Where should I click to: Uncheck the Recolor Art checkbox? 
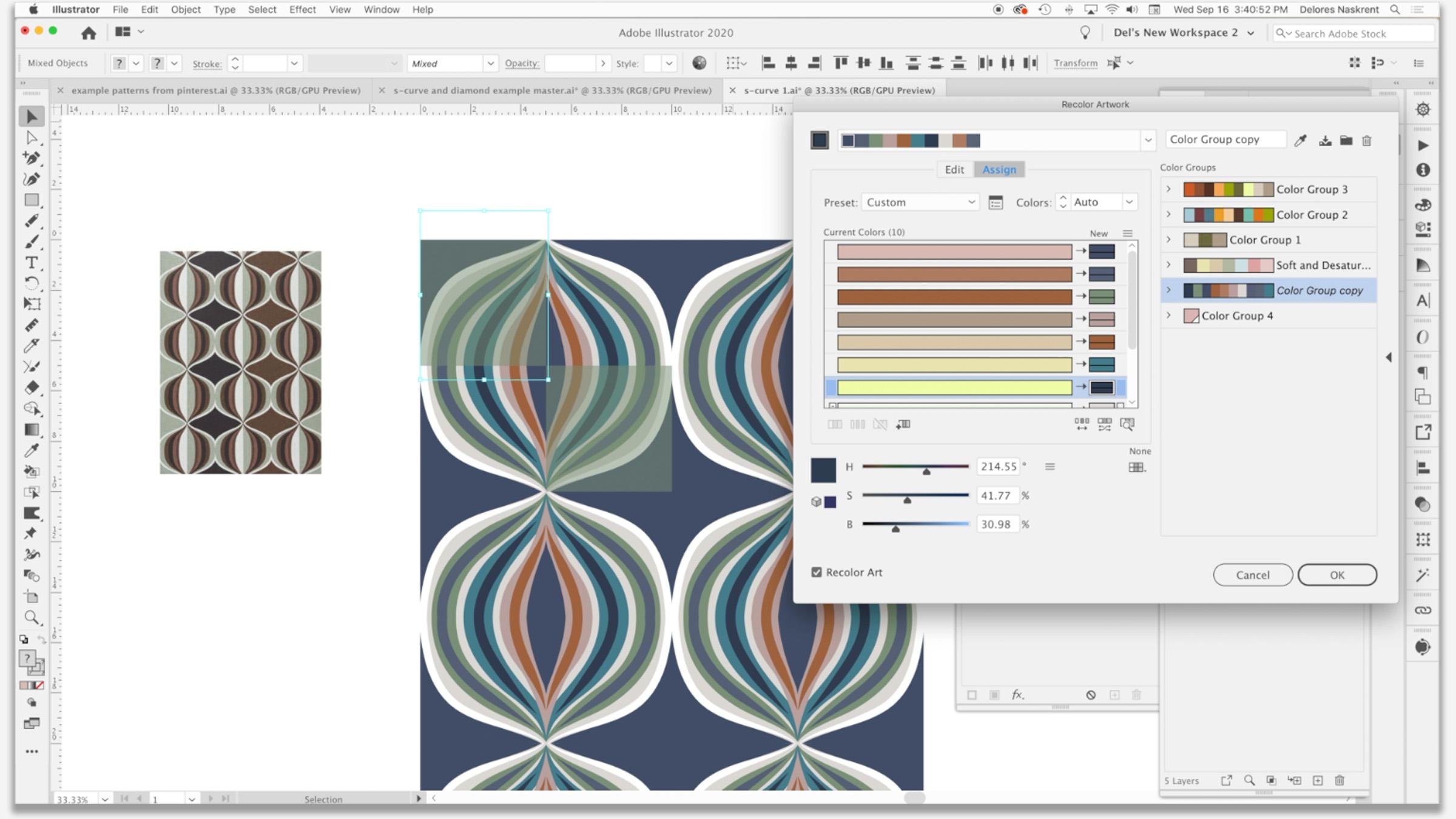pyautogui.click(x=817, y=572)
